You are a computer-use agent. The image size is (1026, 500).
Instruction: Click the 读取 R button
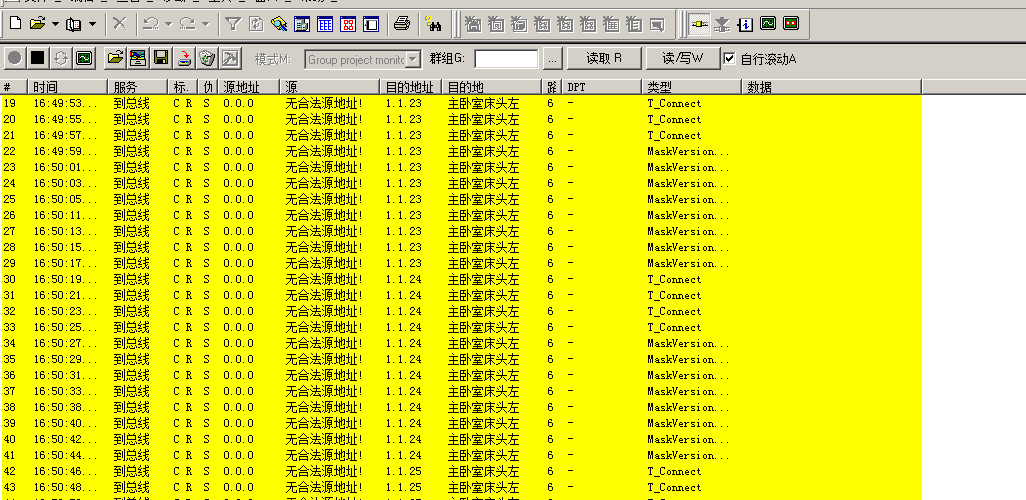click(x=604, y=59)
